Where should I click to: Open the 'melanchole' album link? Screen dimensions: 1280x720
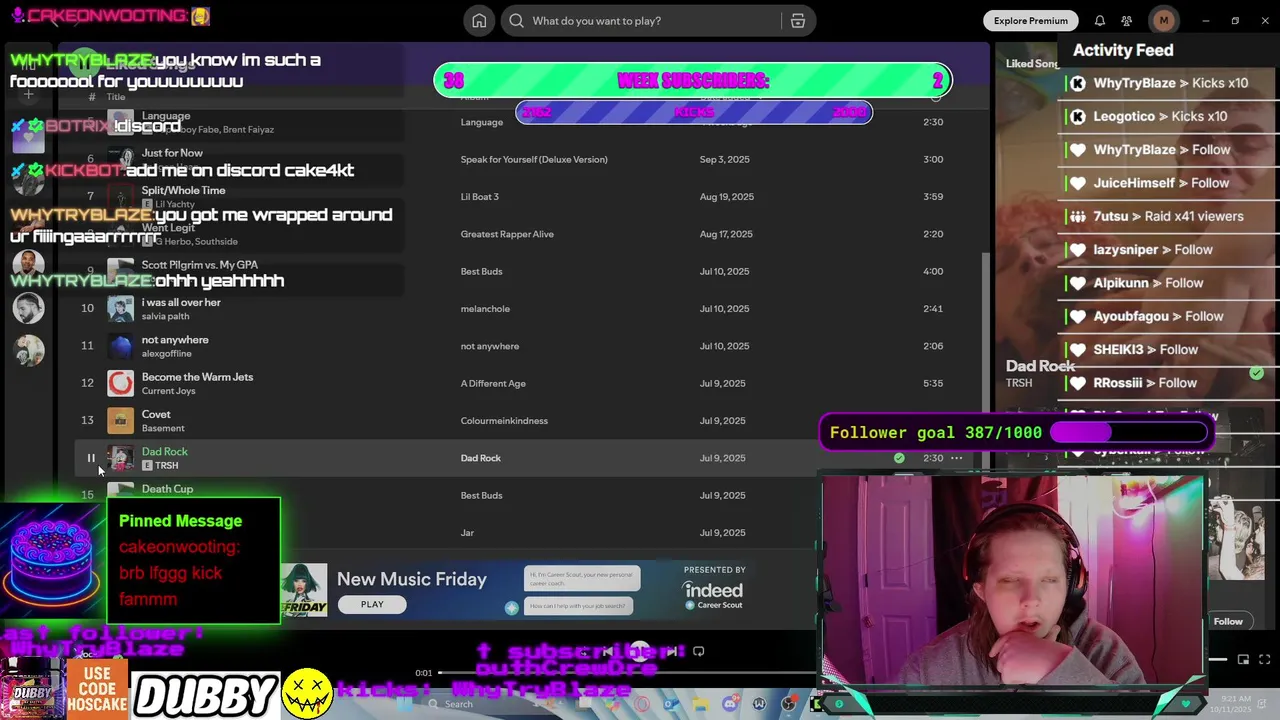coord(485,309)
